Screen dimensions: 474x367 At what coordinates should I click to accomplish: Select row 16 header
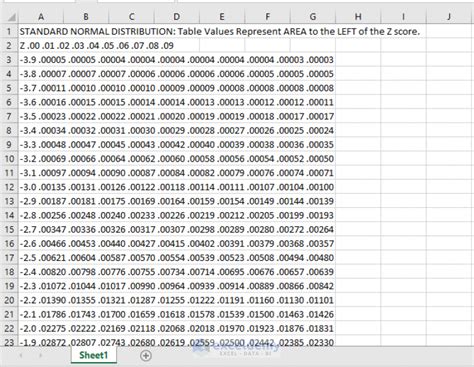click(x=9, y=244)
